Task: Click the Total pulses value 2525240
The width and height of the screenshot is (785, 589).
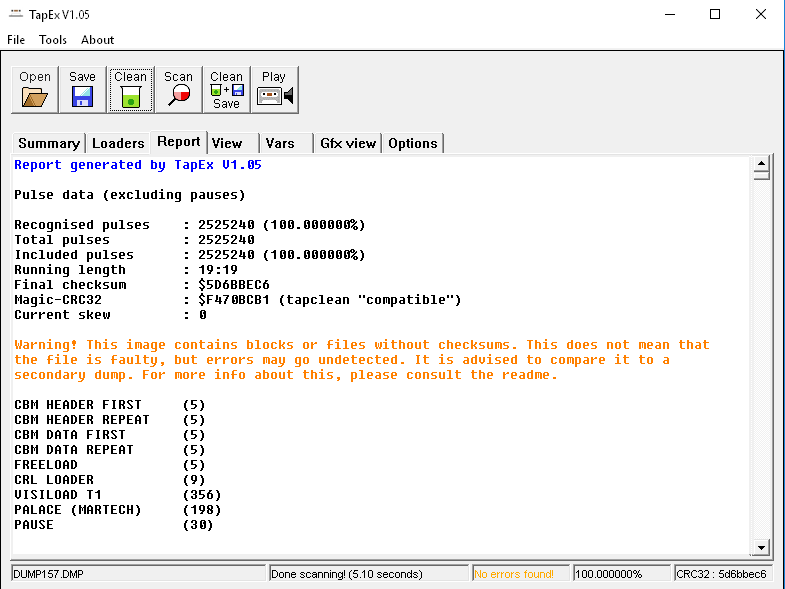Action: (x=226, y=240)
